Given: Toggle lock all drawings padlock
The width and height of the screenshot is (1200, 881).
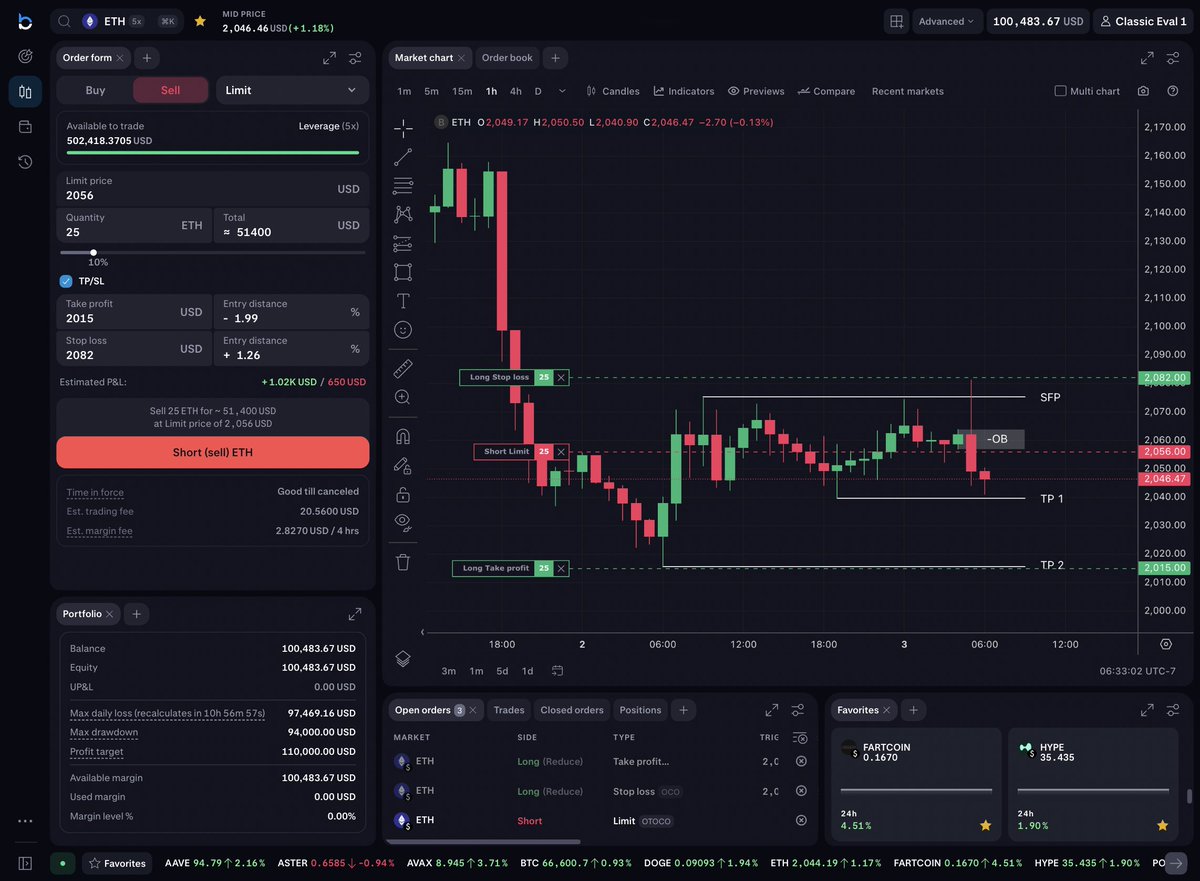Looking at the screenshot, I should (403, 494).
